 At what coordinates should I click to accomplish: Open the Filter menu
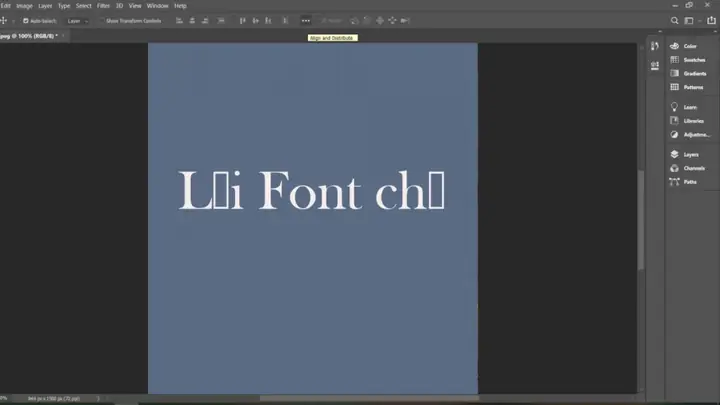[103, 6]
